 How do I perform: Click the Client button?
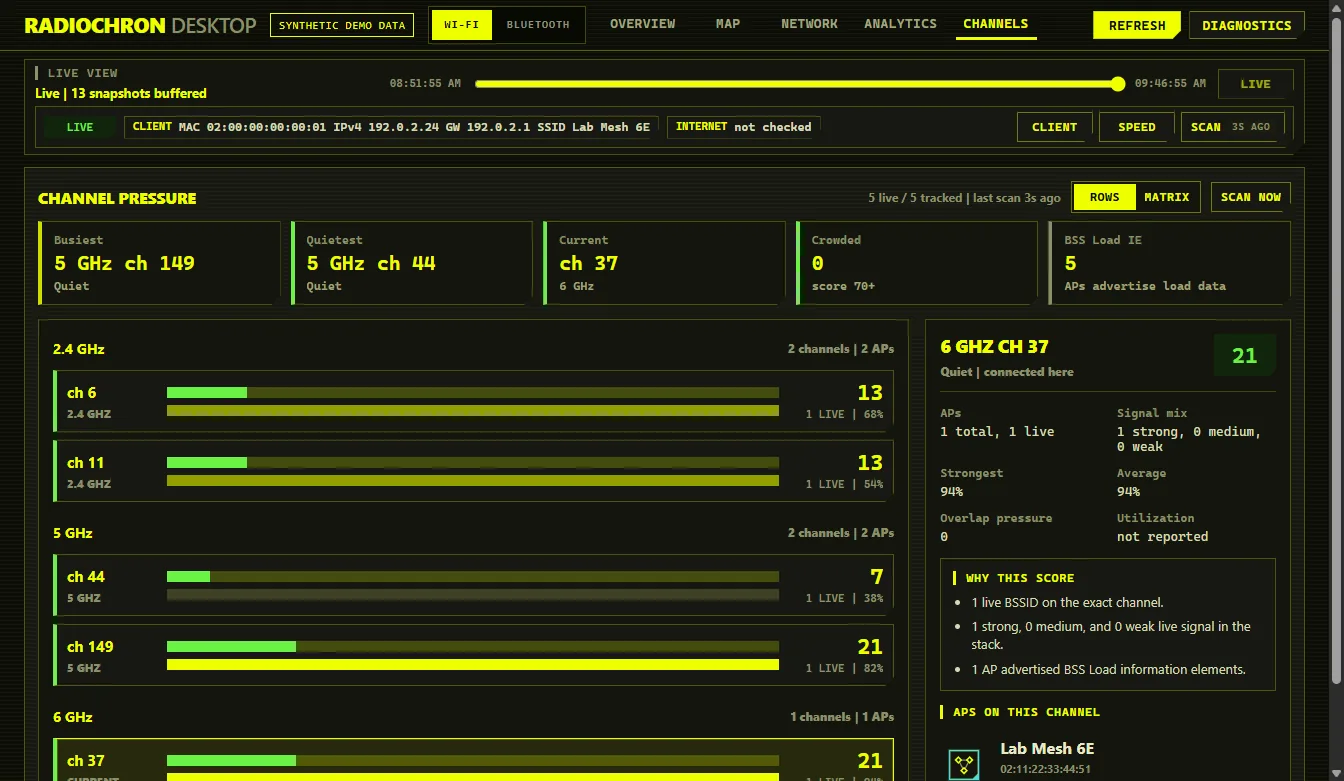(1054, 127)
